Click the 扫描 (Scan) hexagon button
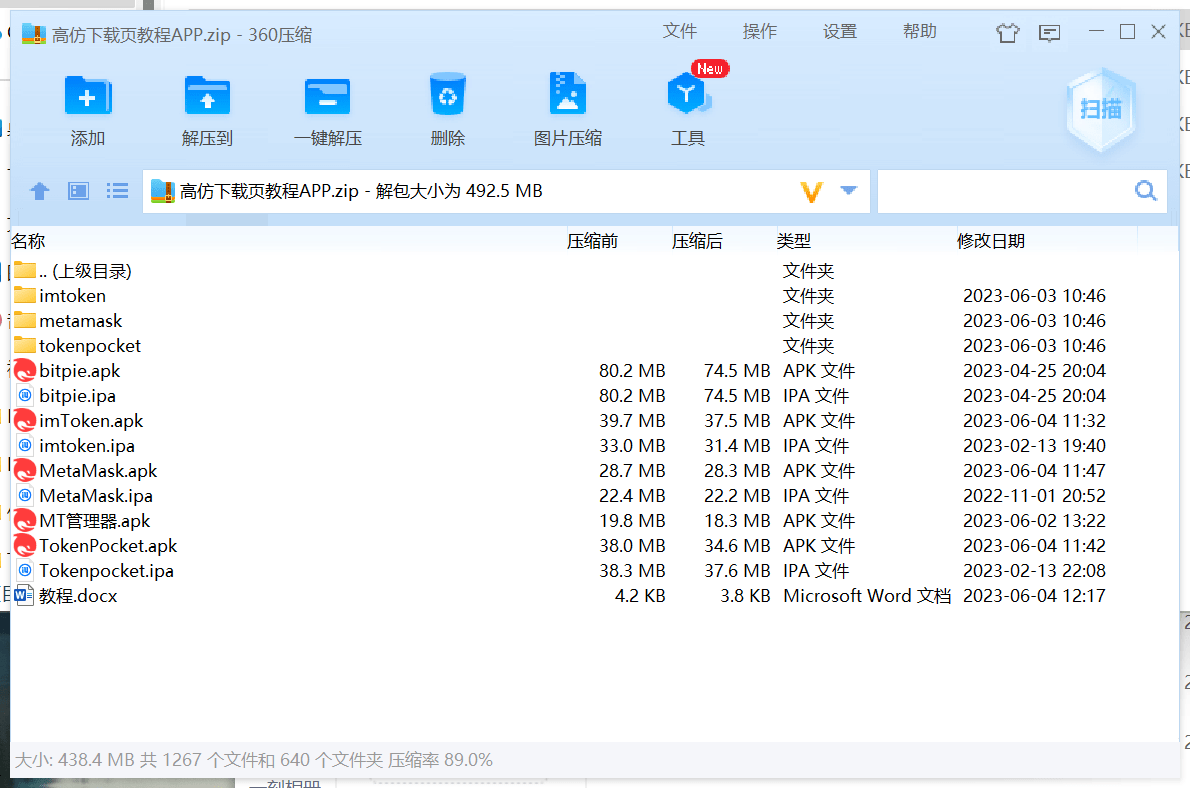 [1100, 109]
